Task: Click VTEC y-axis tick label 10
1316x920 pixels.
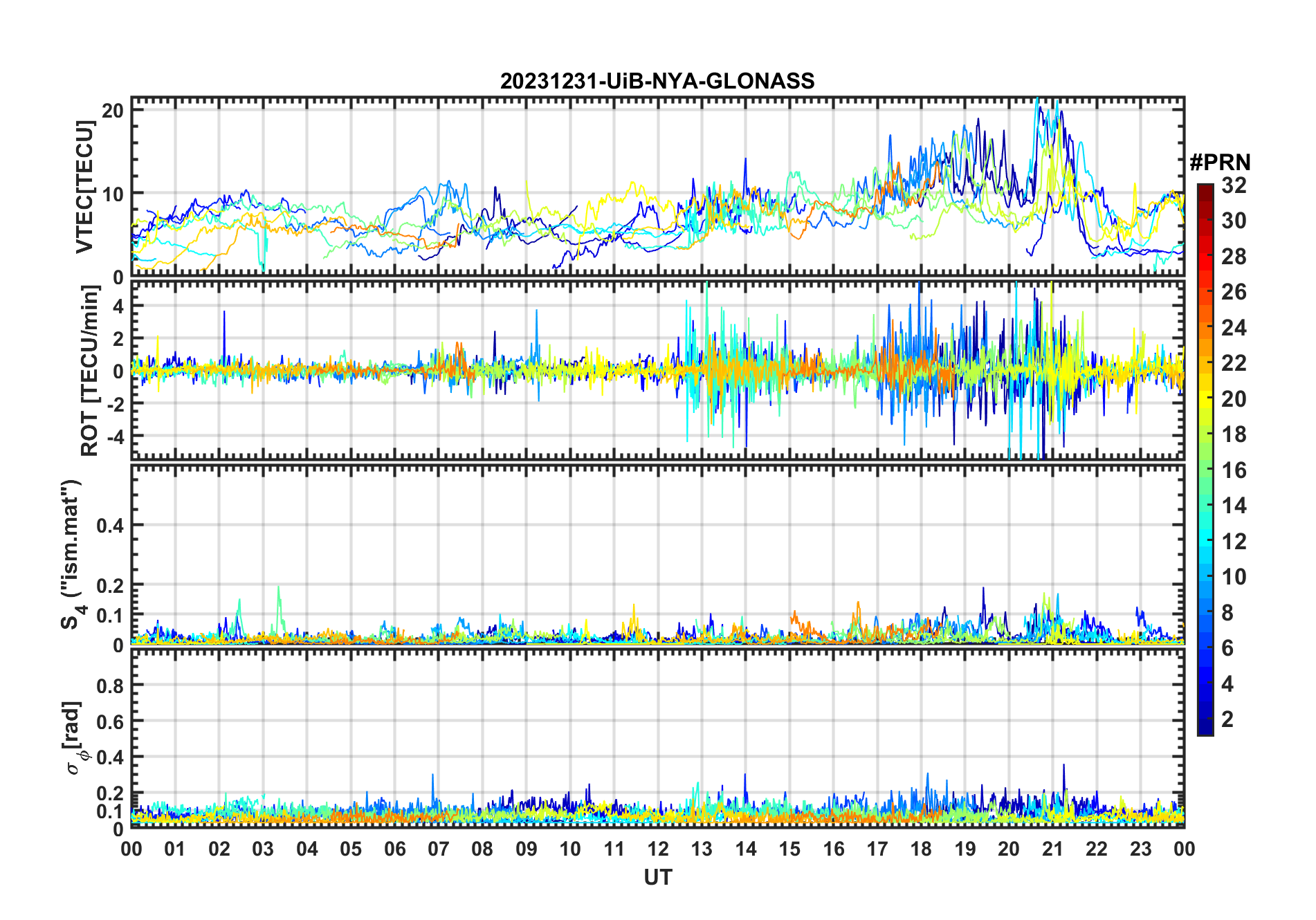Action: coord(113,194)
